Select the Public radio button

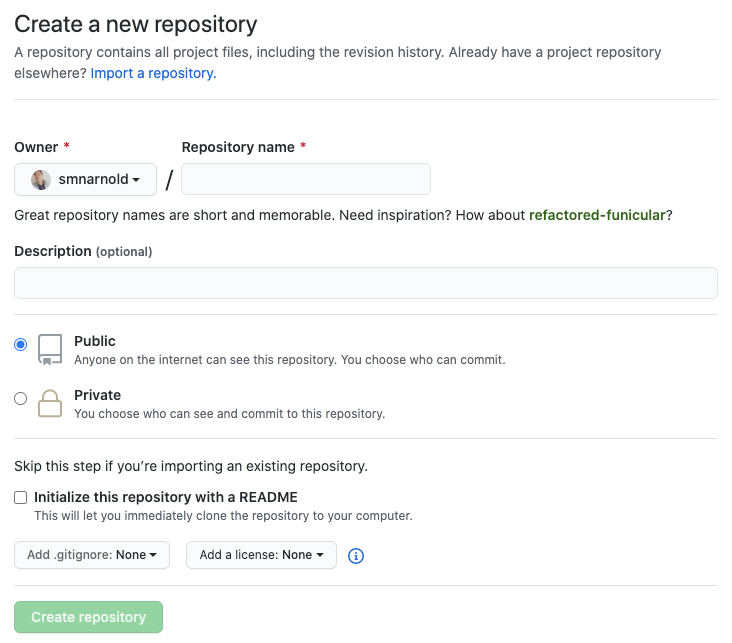[x=21, y=345]
